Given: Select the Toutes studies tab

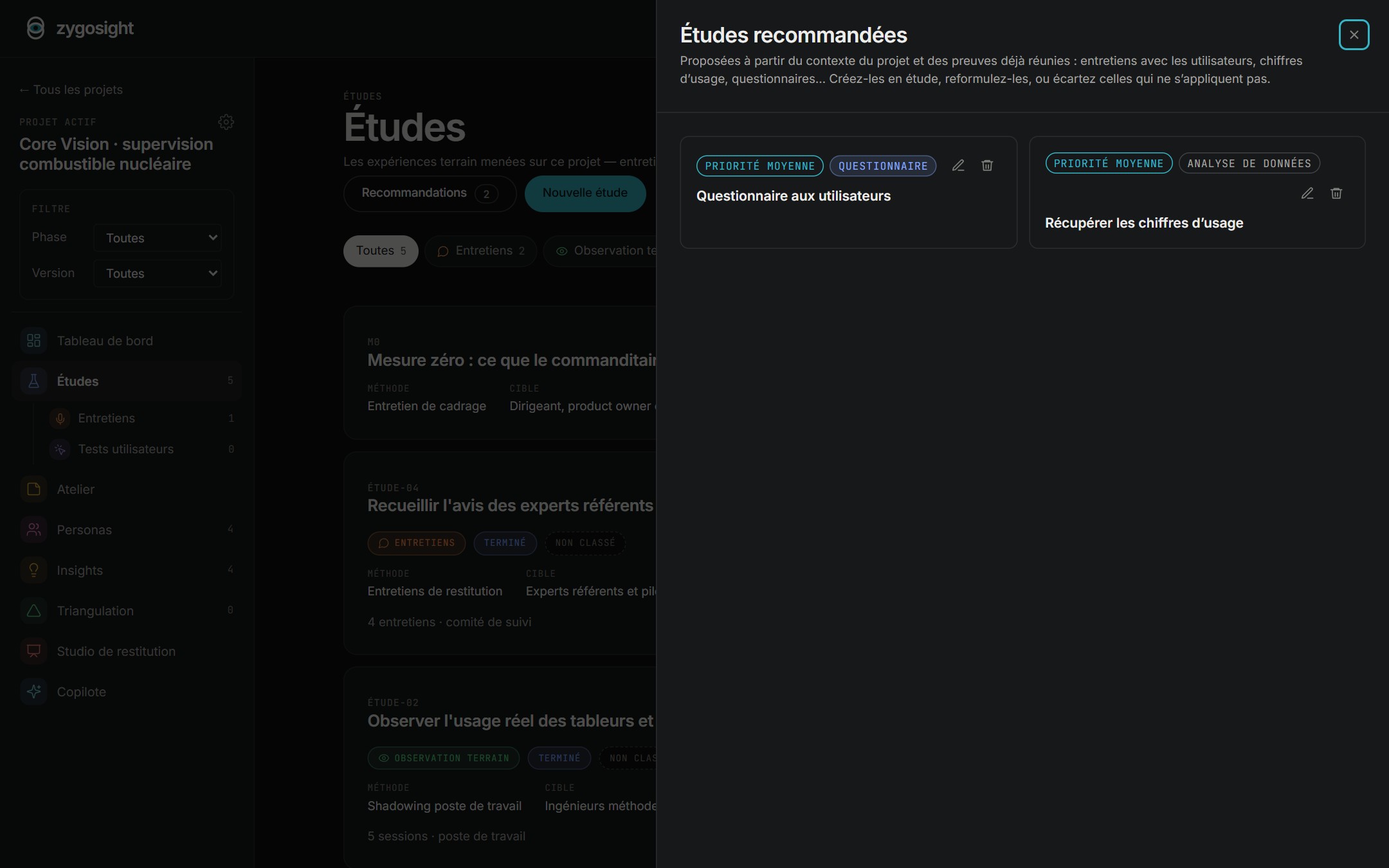Looking at the screenshot, I should (381, 251).
